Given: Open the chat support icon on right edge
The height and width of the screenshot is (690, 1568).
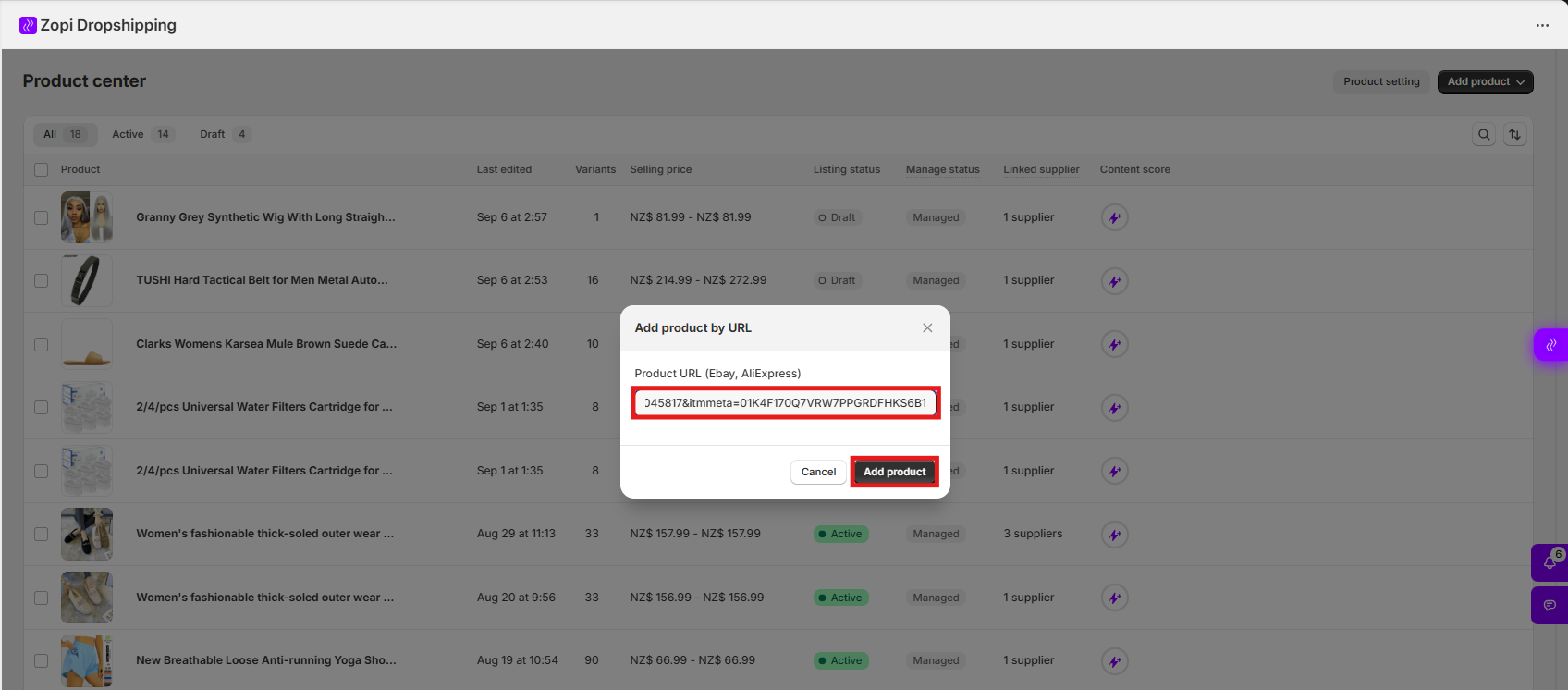Looking at the screenshot, I should pos(1550,606).
